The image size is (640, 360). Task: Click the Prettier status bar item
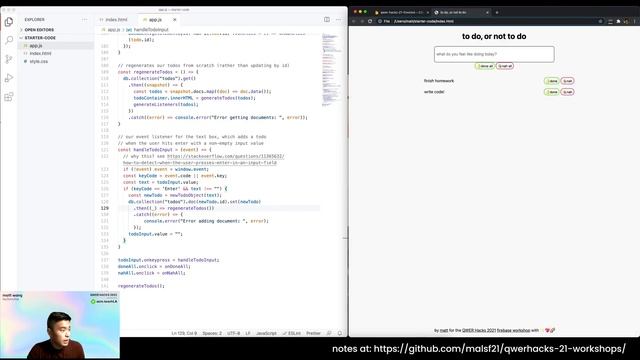pyautogui.click(x=313, y=333)
